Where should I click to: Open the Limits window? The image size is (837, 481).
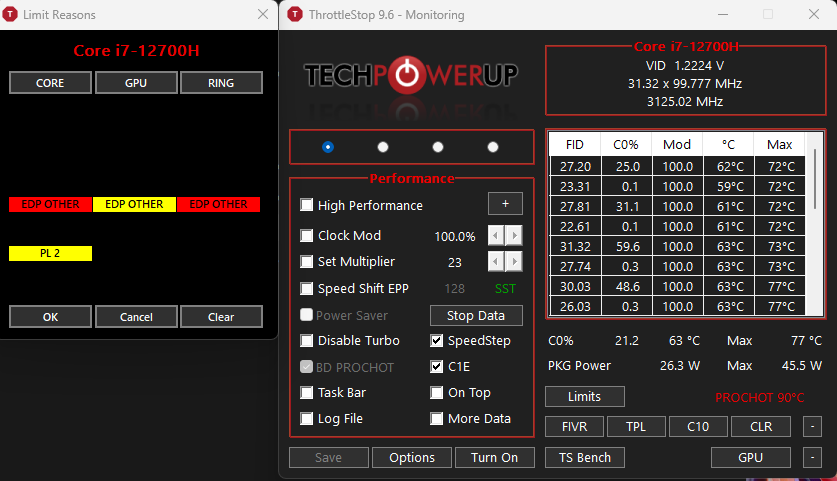tap(585, 397)
